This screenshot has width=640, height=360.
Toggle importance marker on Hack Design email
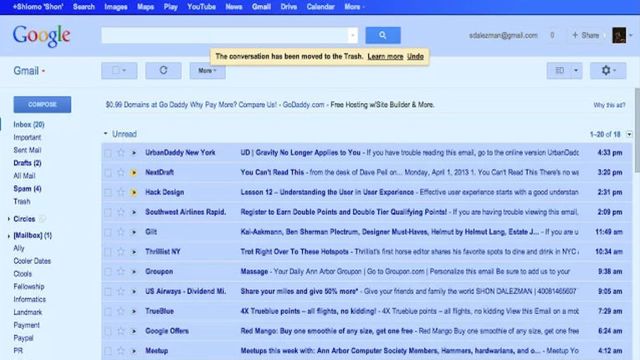[133, 192]
